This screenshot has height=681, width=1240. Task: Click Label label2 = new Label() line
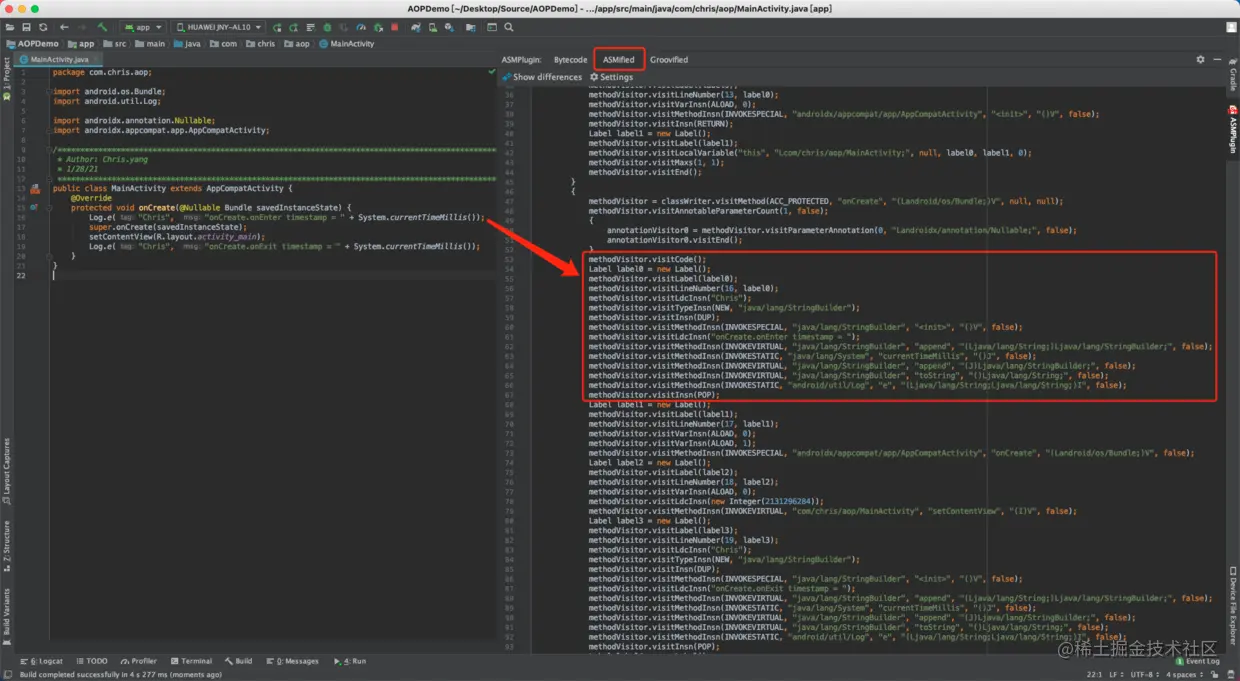pyautogui.click(x=647, y=463)
